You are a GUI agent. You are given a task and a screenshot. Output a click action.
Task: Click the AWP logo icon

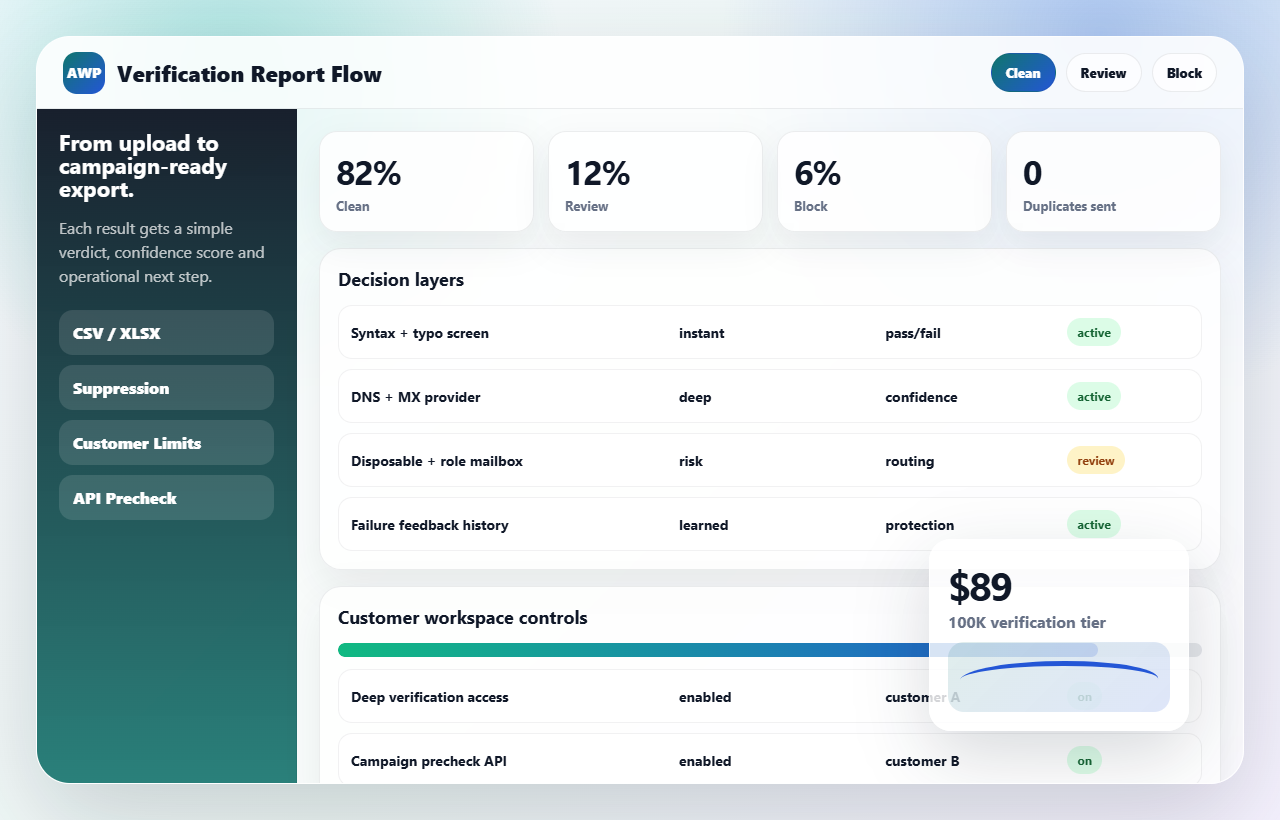tap(84, 73)
